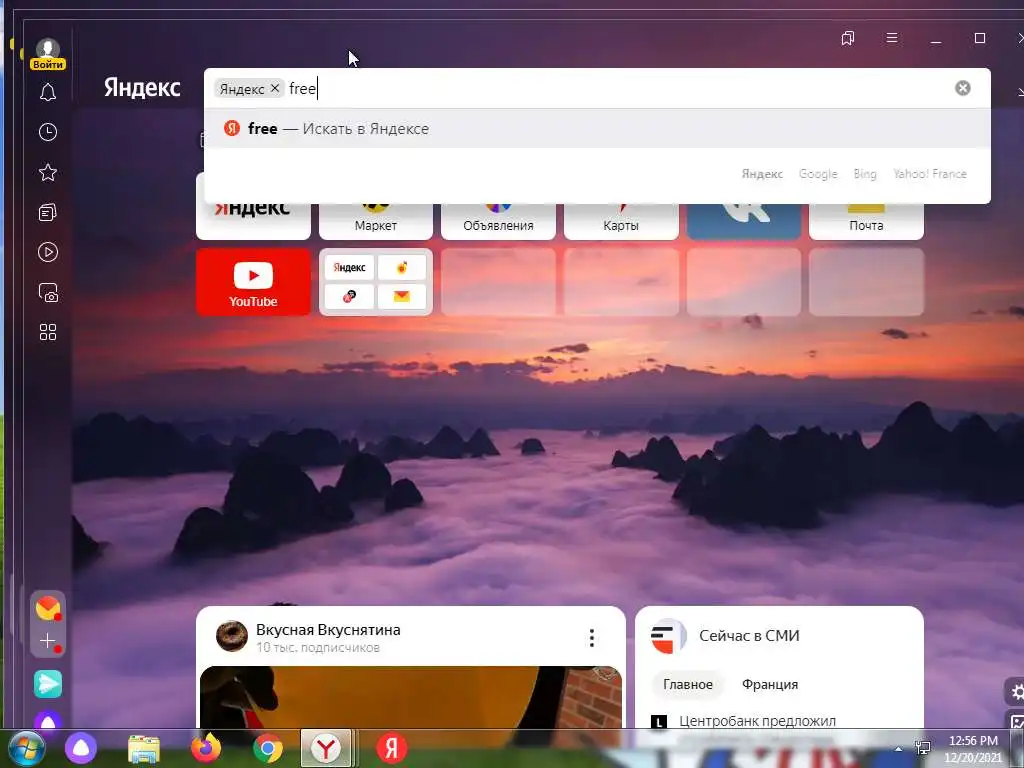Open the browser hamburger menu

click(x=891, y=38)
